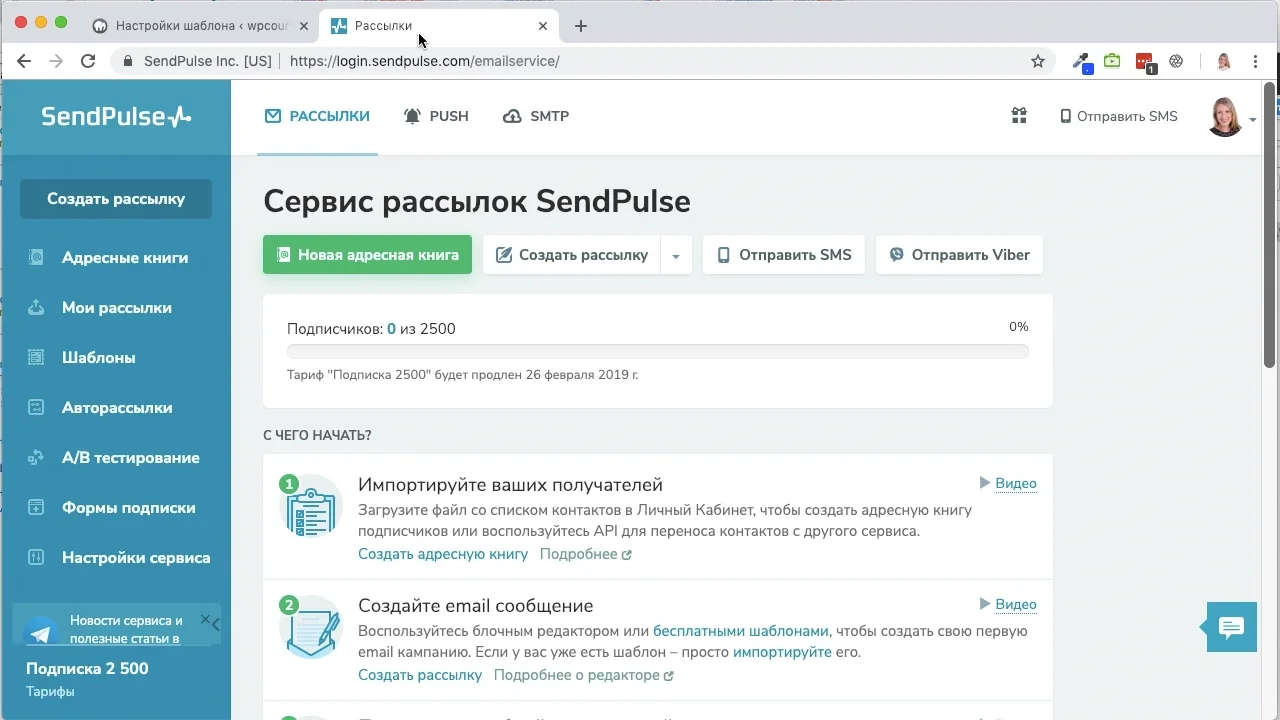The image size is (1280, 720).
Task: Click the Создать адресную книгу link
Action: click(x=443, y=554)
